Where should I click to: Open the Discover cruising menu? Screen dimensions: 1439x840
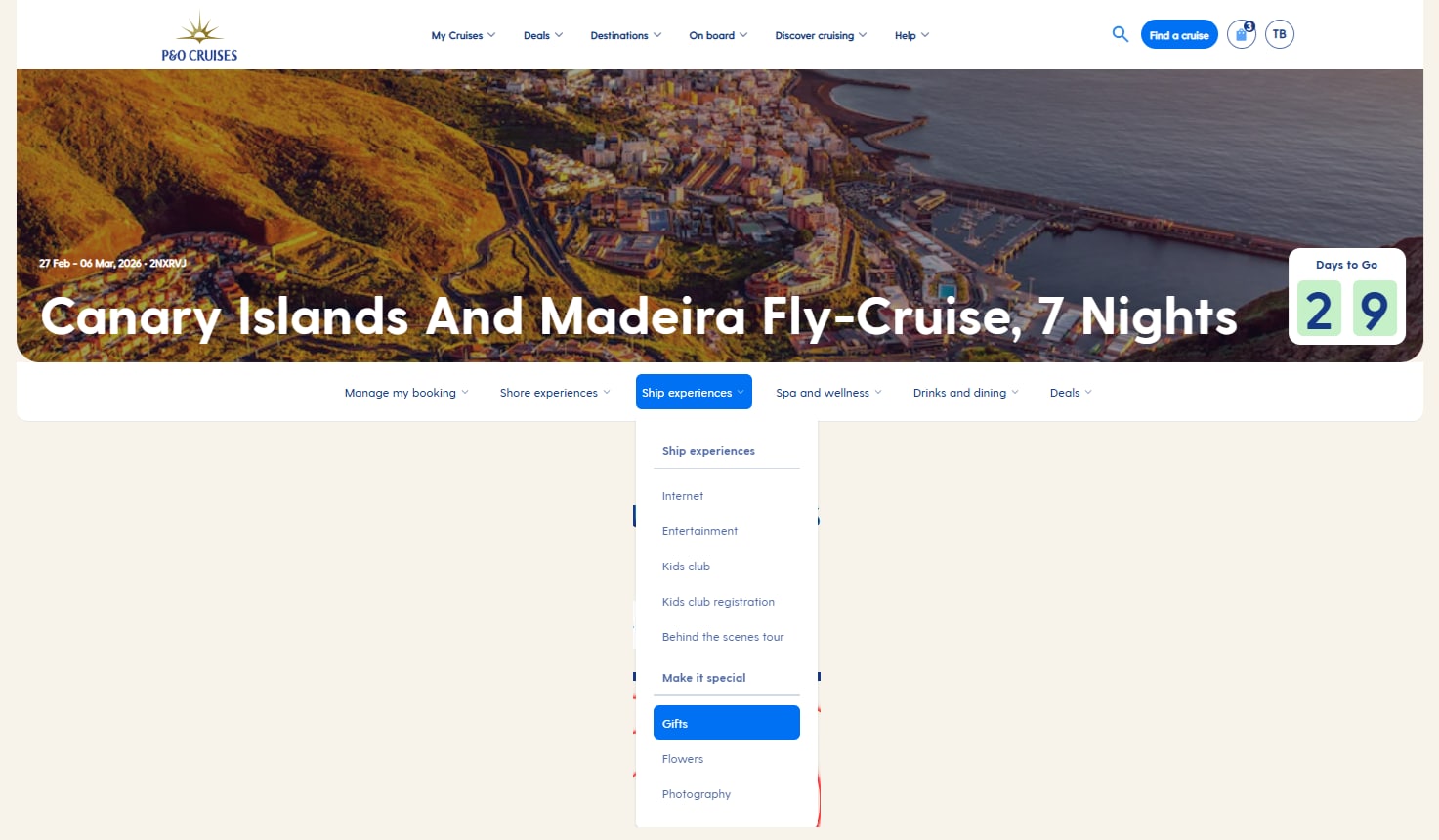(821, 35)
